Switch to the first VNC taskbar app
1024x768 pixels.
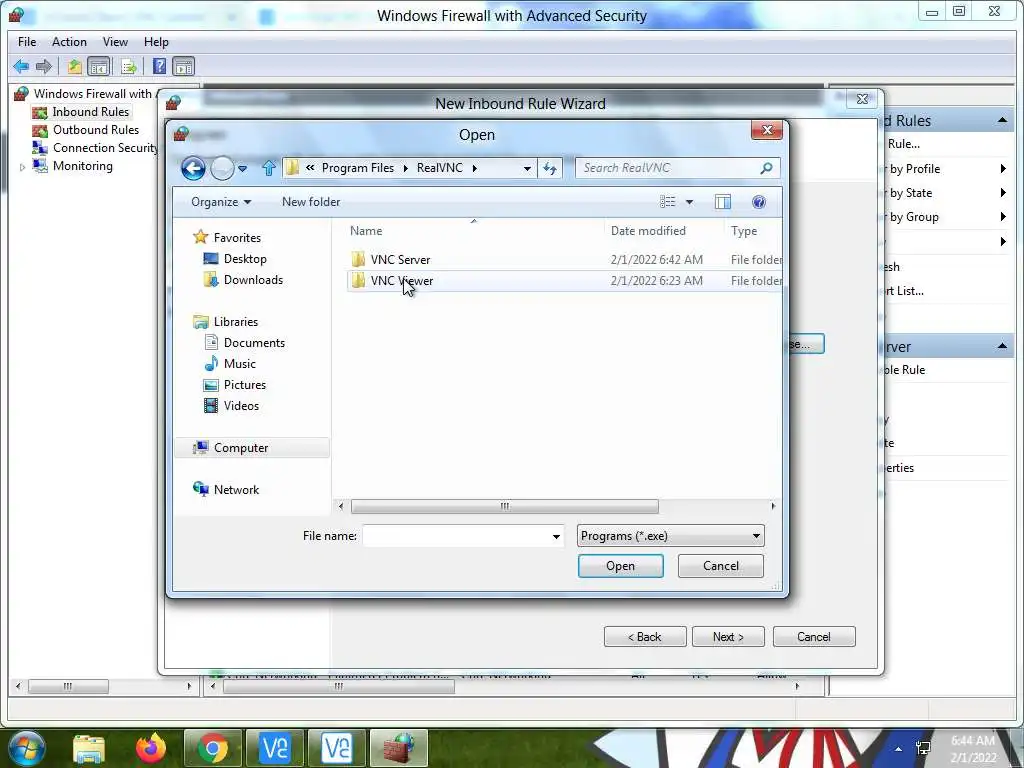(x=275, y=748)
